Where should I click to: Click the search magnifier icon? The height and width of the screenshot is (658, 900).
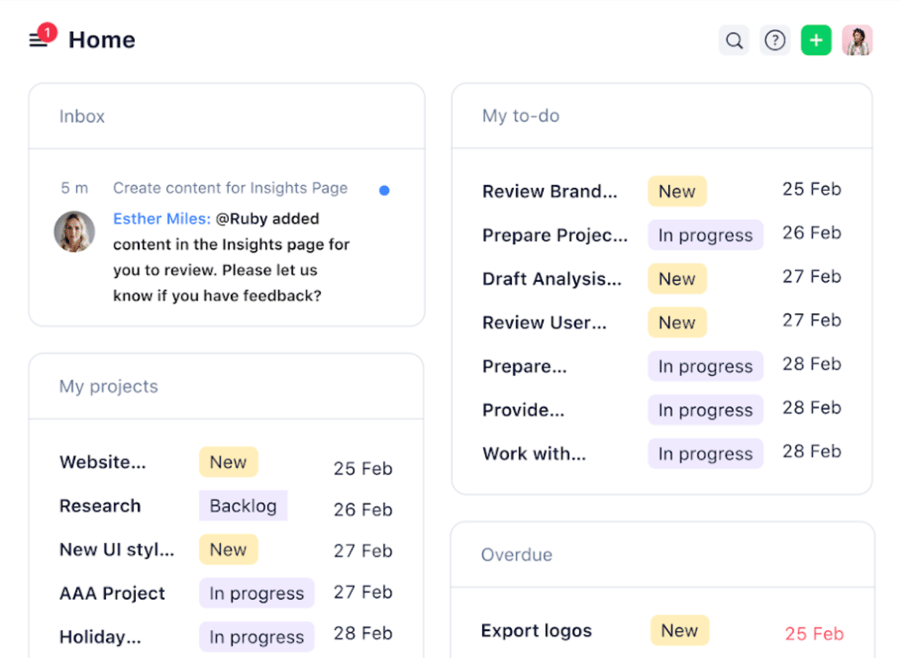pyautogui.click(x=734, y=41)
